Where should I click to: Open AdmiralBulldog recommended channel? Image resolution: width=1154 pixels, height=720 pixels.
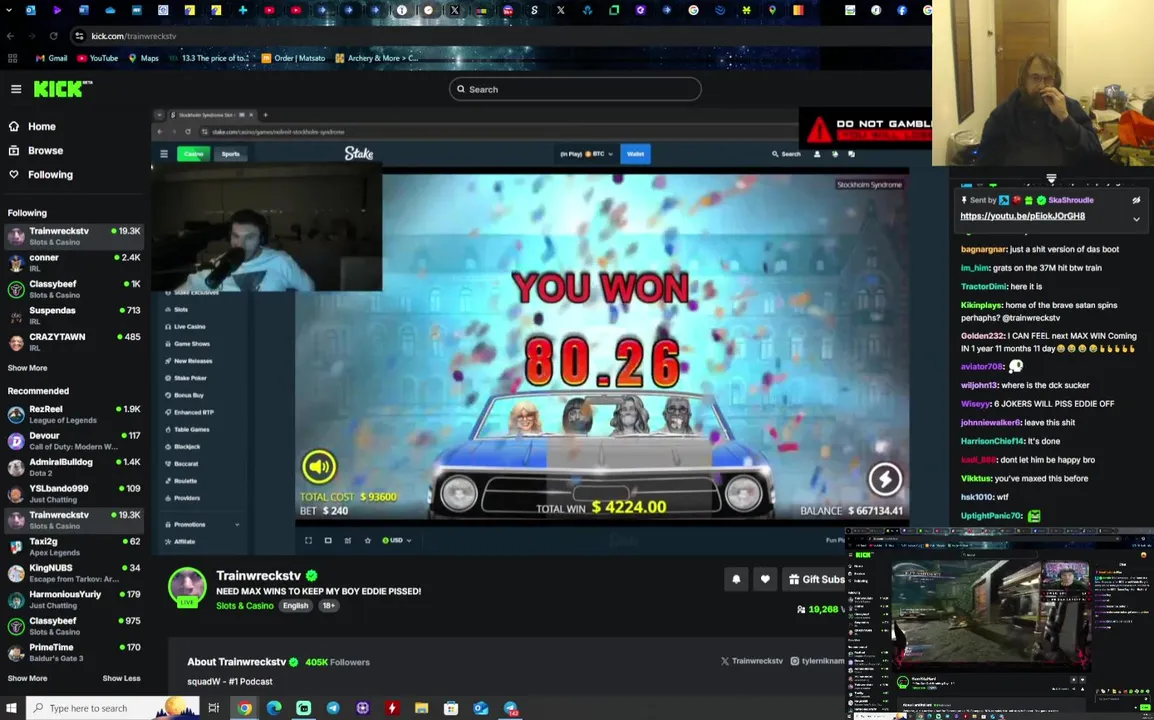click(74, 467)
